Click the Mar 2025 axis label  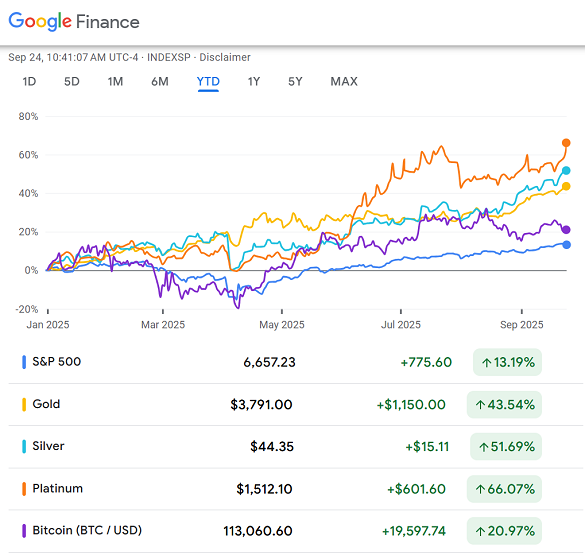pos(163,324)
